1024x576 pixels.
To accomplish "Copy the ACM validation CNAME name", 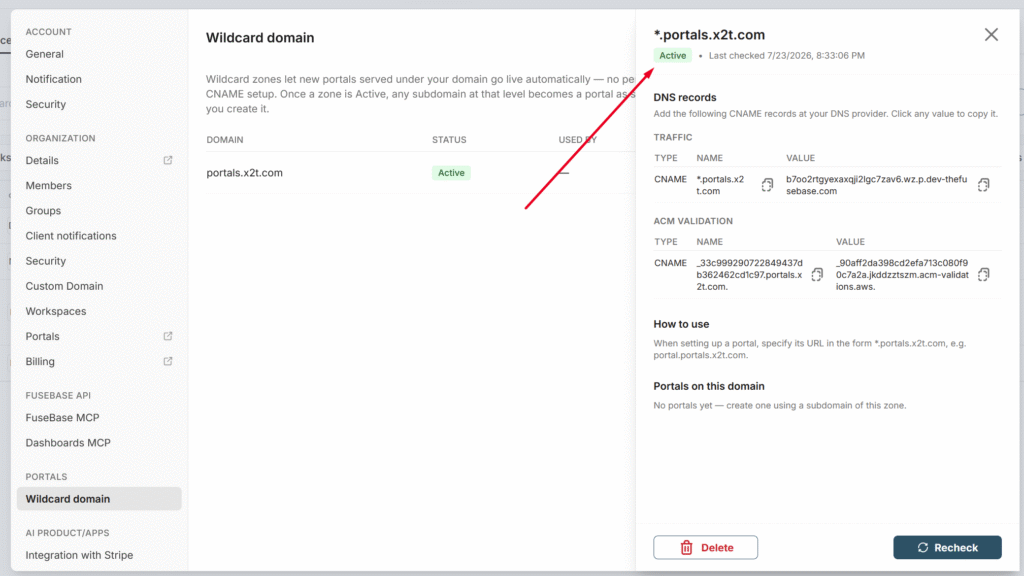I will click(817, 274).
